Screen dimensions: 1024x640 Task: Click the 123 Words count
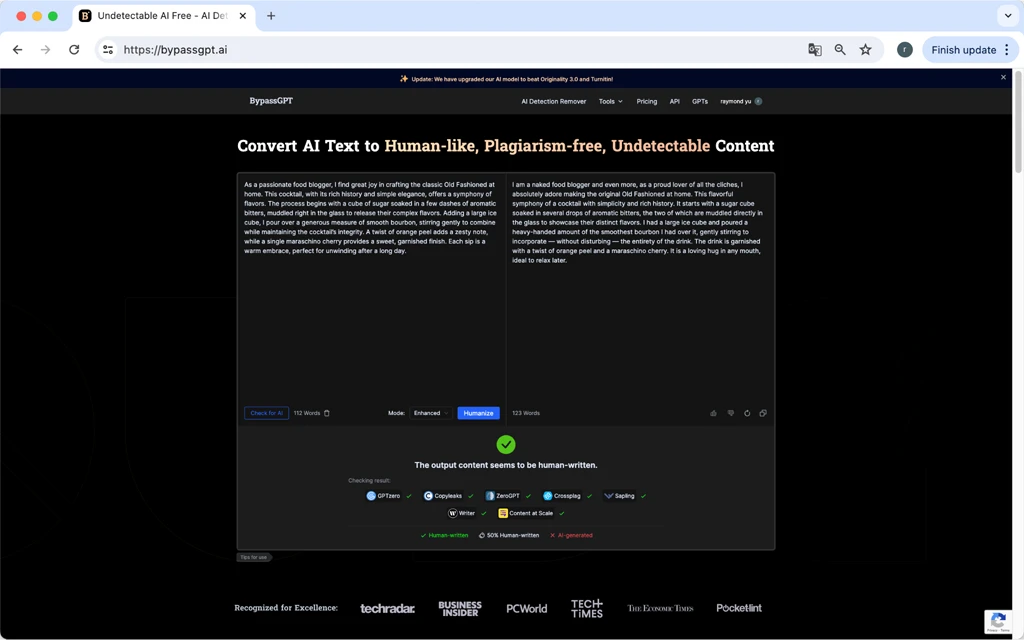pos(526,413)
